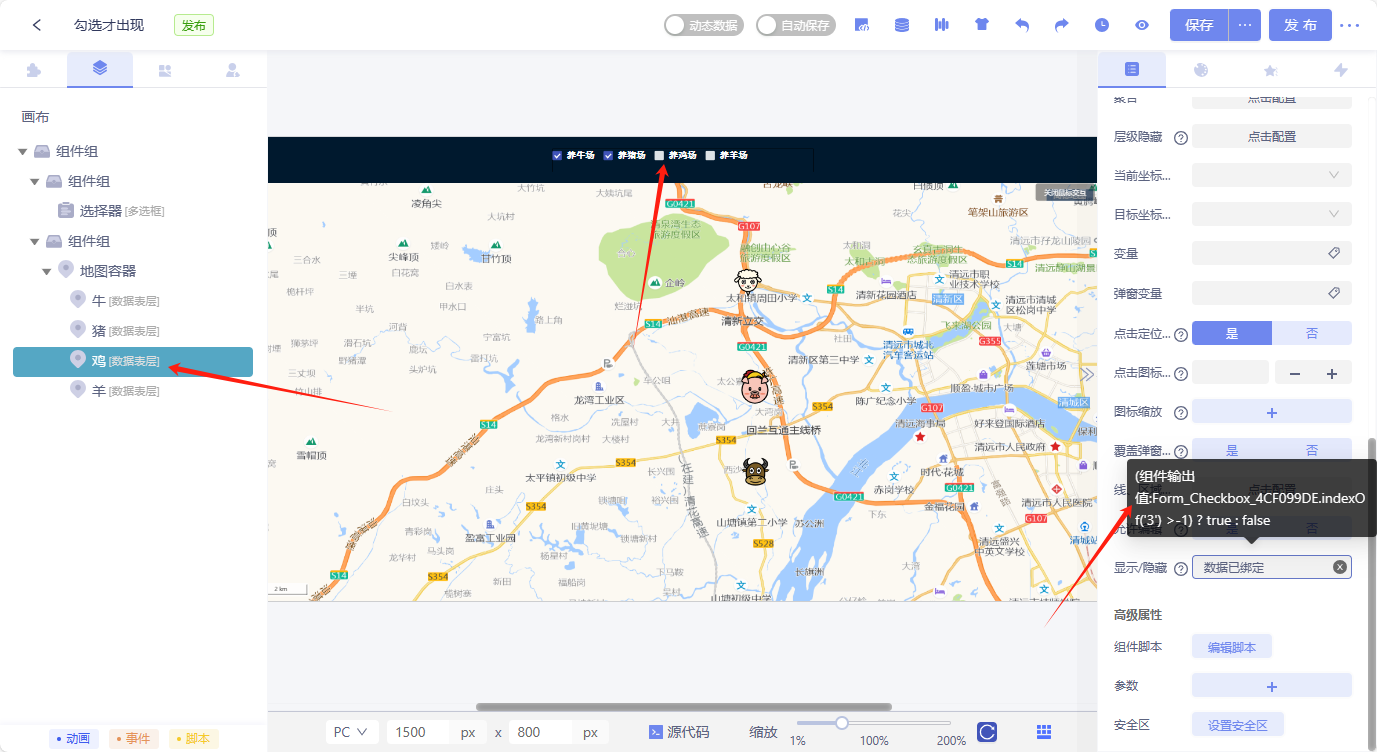Click the 保存 button
Viewport: 1377px width, 752px height.
(x=1199, y=25)
